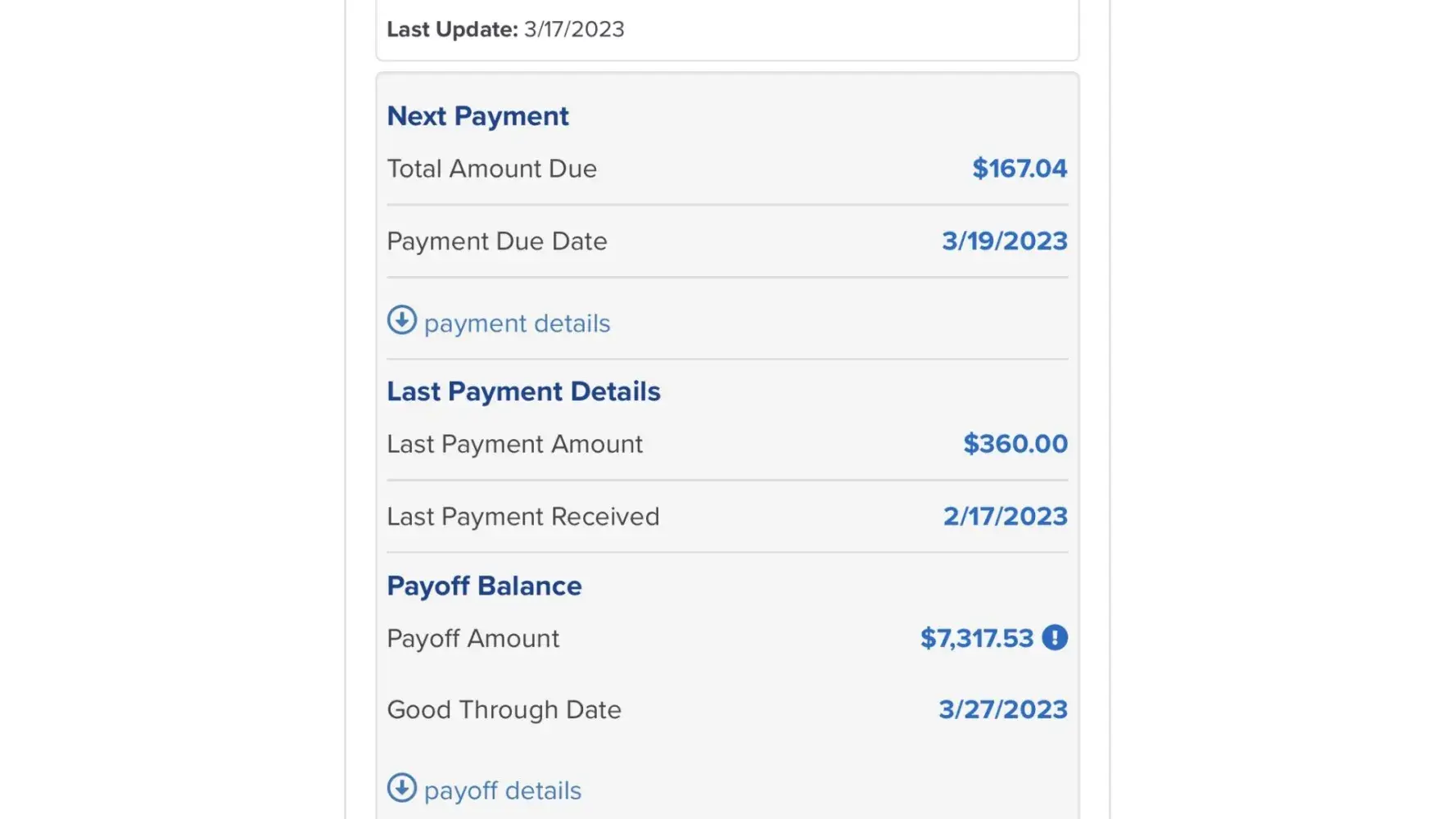Click the payoff details down-arrow icon

tap(401, 788)
